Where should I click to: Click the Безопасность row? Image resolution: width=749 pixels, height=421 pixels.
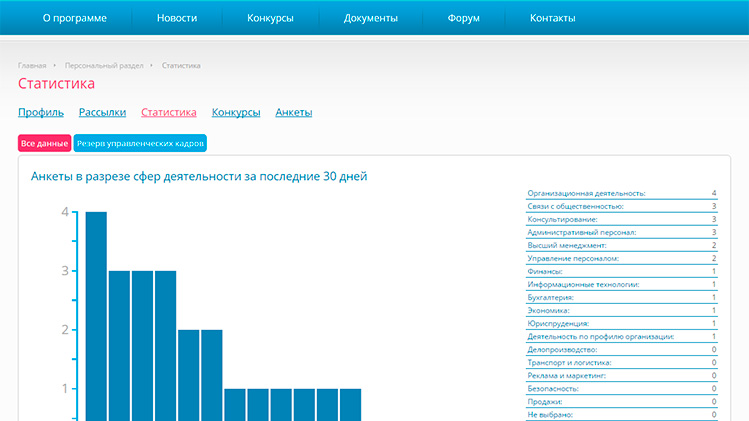pyautogui.click(x=621, y=389)
